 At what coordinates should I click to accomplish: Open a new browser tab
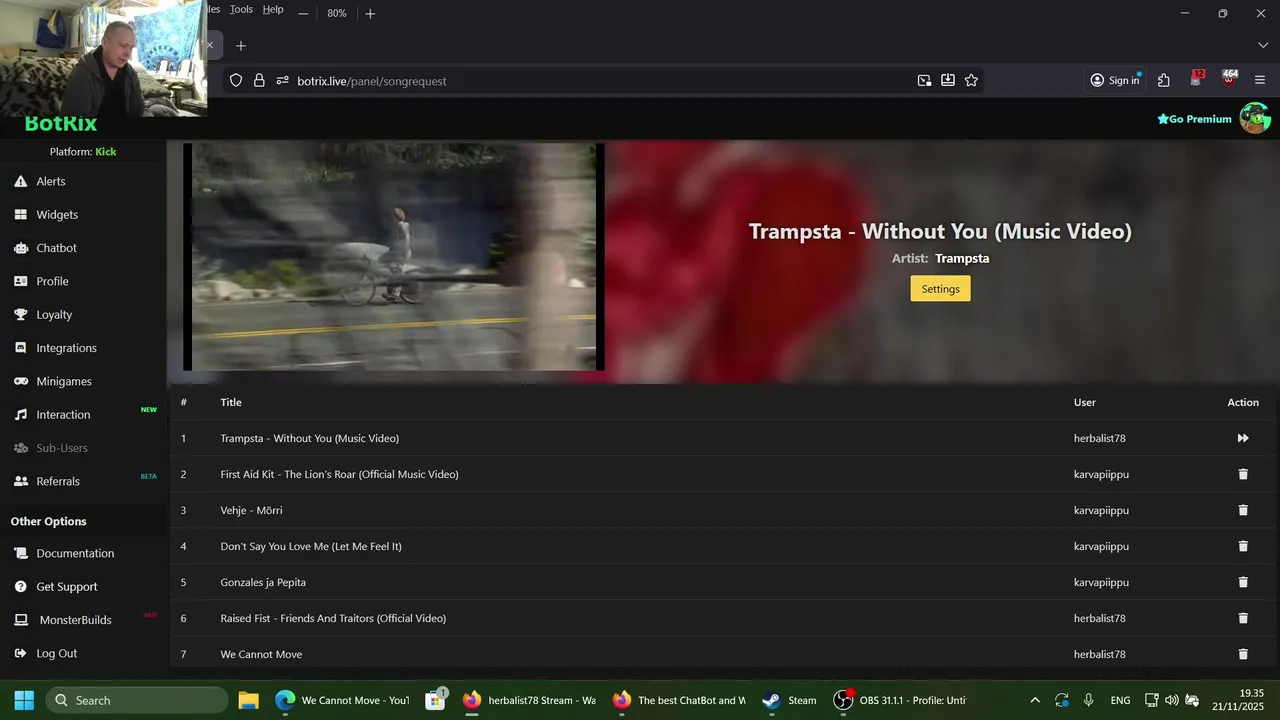[241, 46]
